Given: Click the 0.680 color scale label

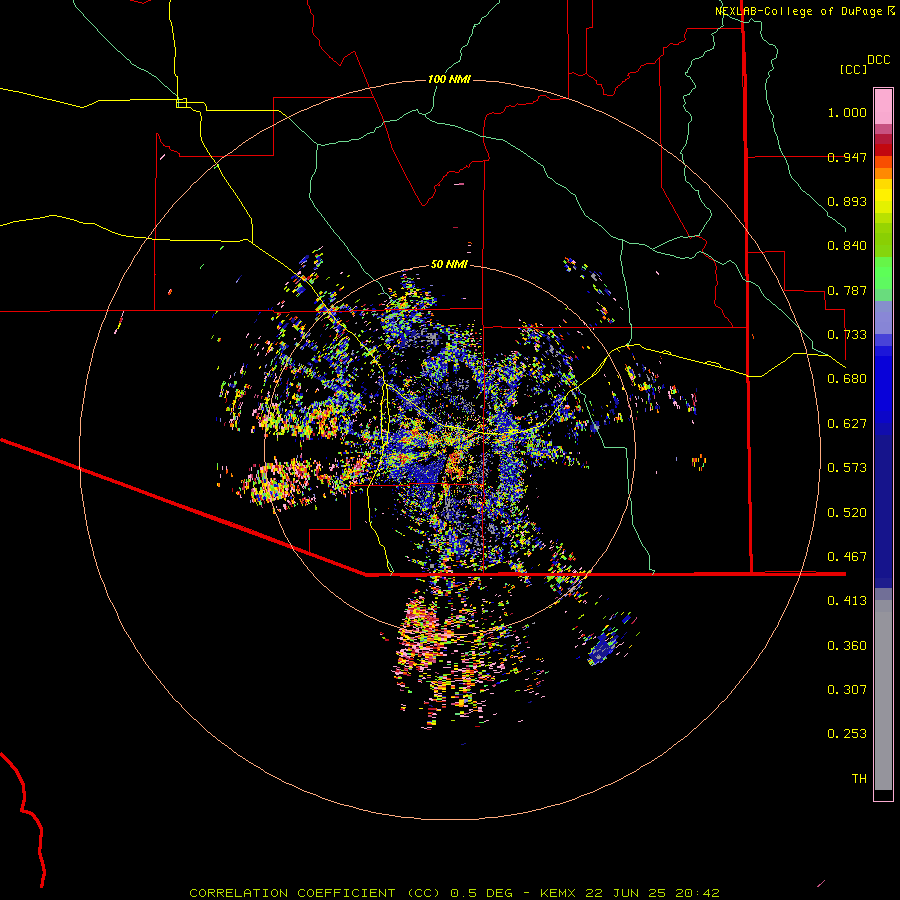Looking at the screenshot, I should click(847, 379).
